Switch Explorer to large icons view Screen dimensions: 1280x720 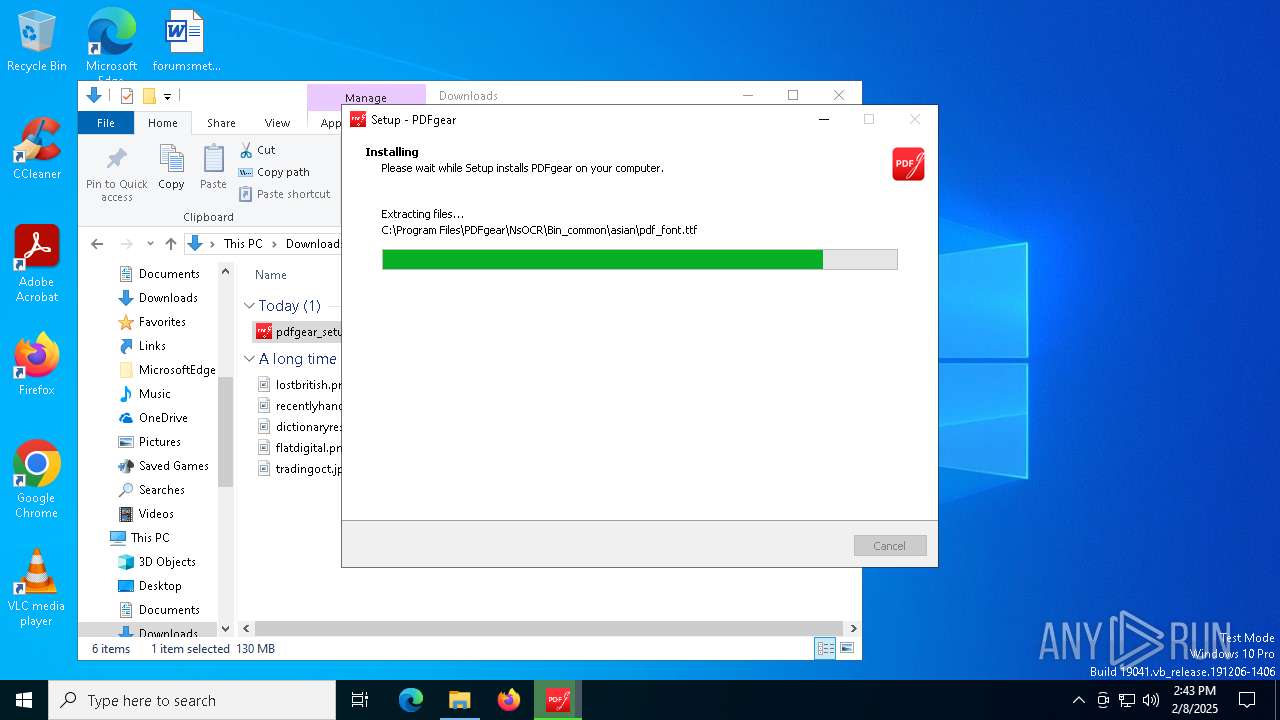tap(847, 649)
